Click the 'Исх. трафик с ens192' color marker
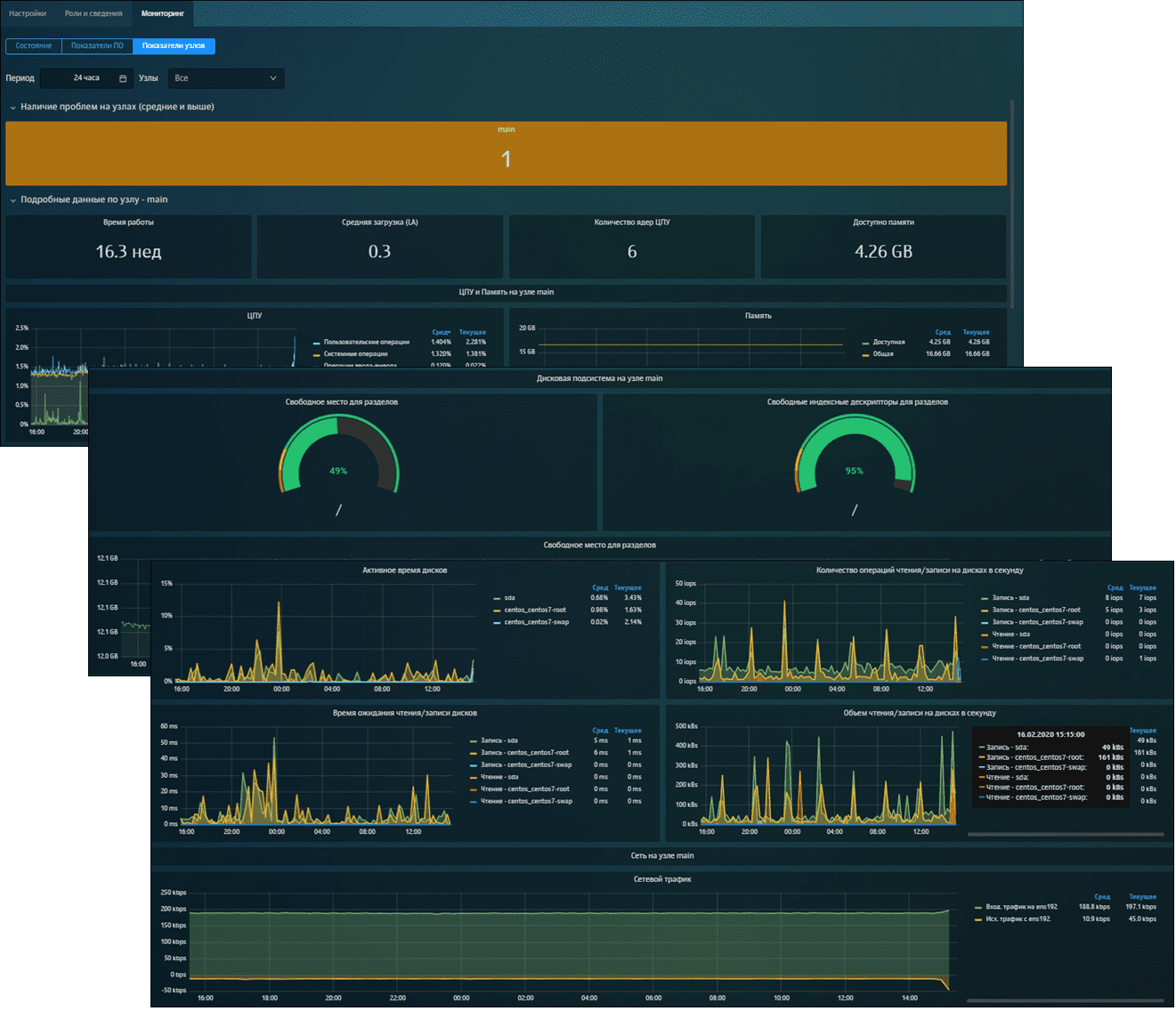 click(x=978, y=920)
